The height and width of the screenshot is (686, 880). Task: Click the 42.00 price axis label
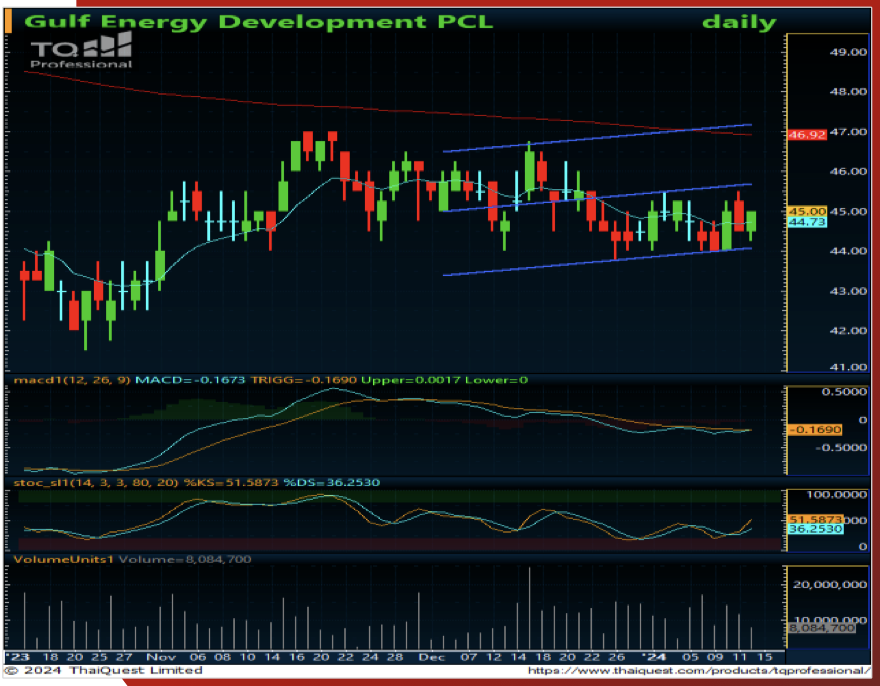(x=848, y=331)
